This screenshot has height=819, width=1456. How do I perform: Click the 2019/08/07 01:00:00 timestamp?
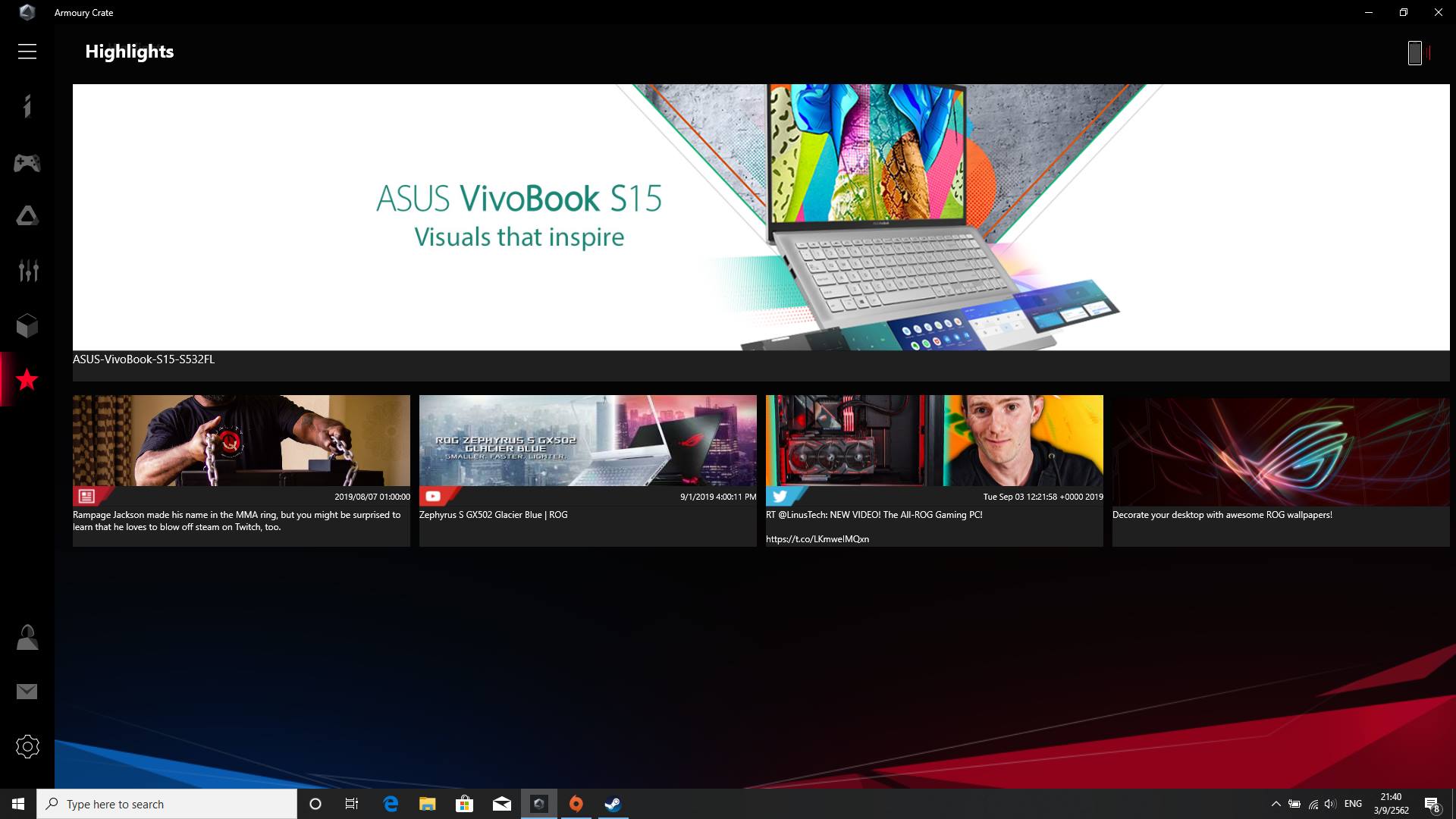372,497
